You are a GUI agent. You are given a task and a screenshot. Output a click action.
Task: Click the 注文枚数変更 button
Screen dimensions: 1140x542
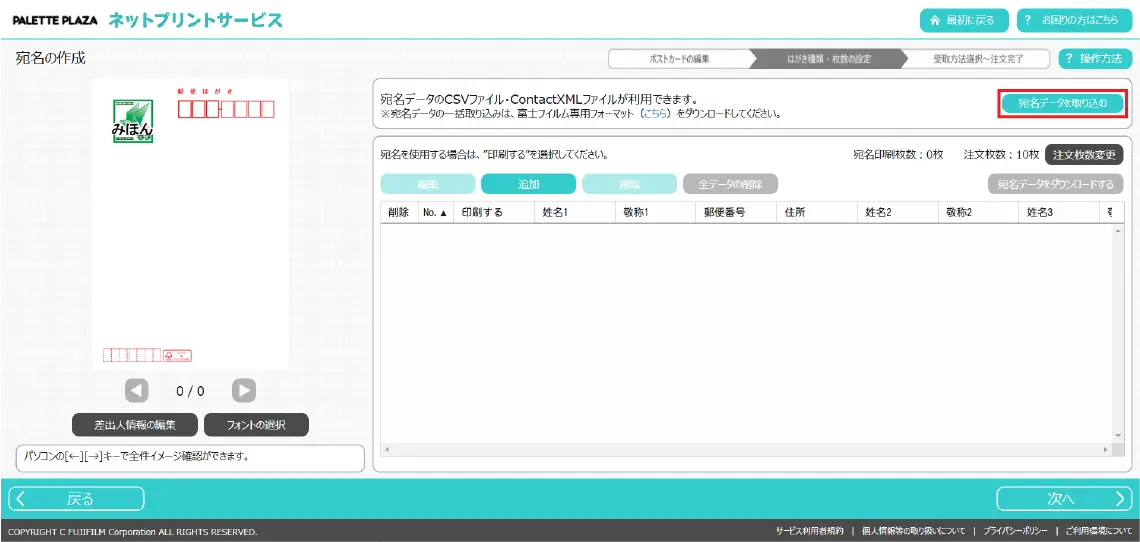pos(1084,155)
